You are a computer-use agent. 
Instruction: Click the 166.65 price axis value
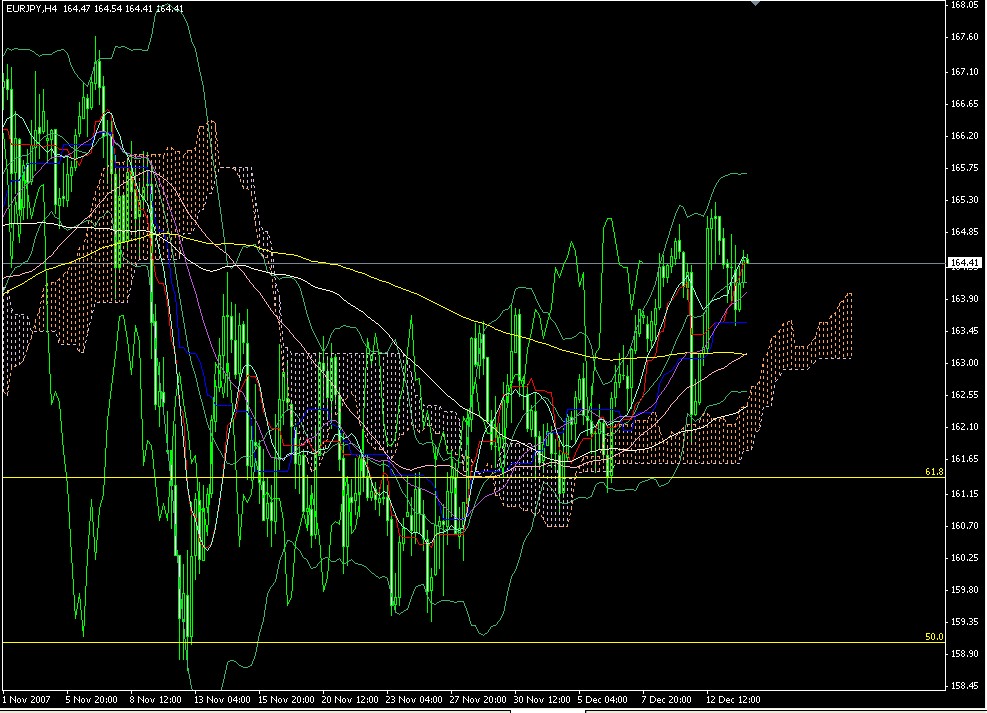[964, 104]
